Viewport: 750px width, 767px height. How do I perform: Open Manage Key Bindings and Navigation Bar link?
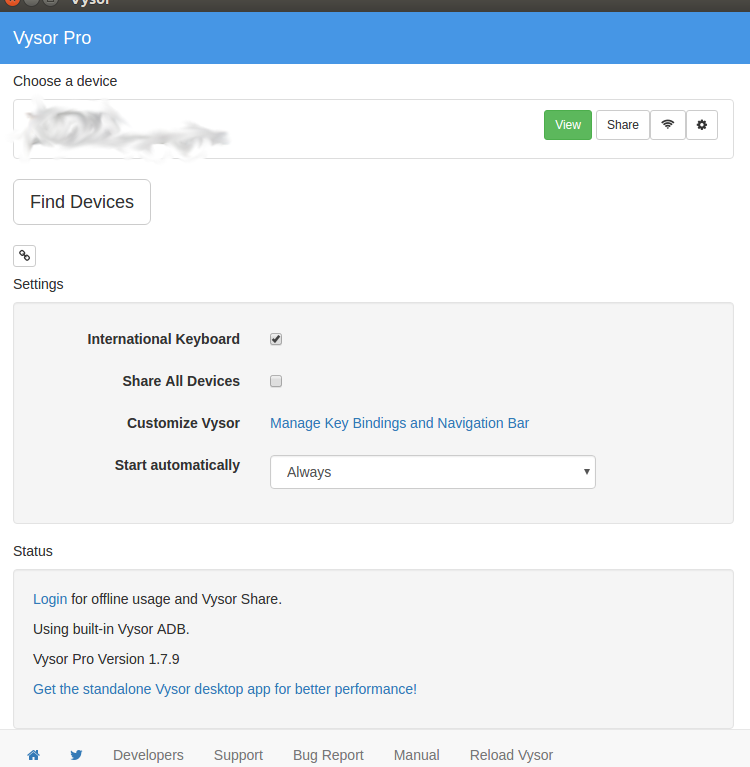pos(399,423)
